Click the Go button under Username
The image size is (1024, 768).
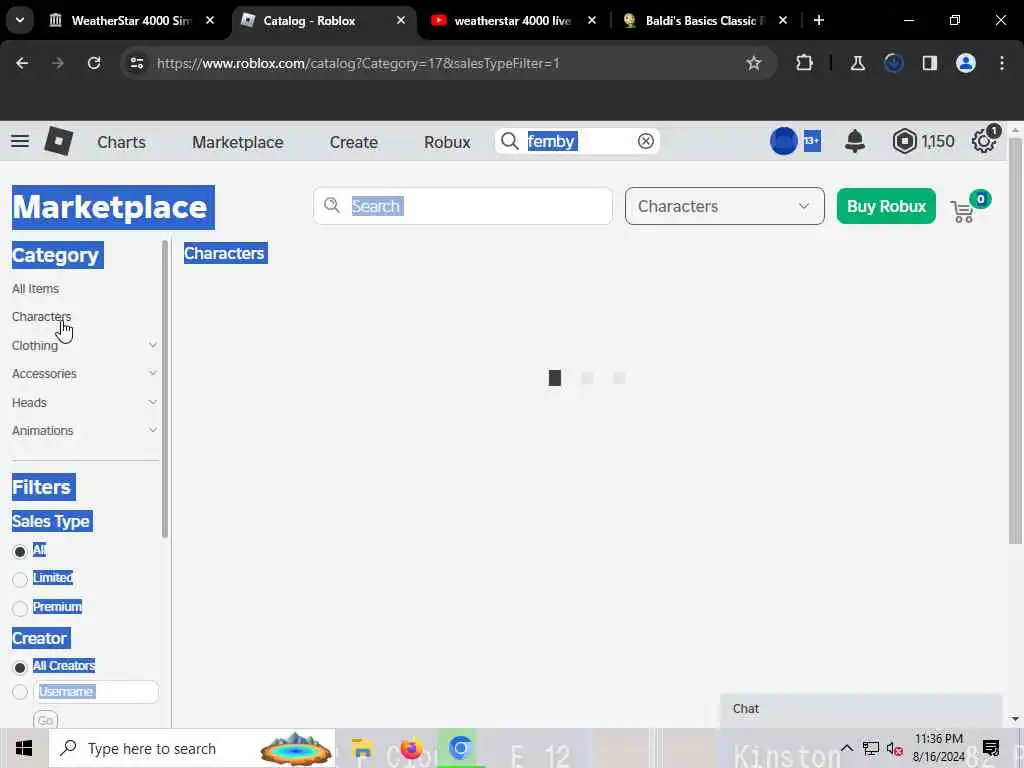[45, 720]
